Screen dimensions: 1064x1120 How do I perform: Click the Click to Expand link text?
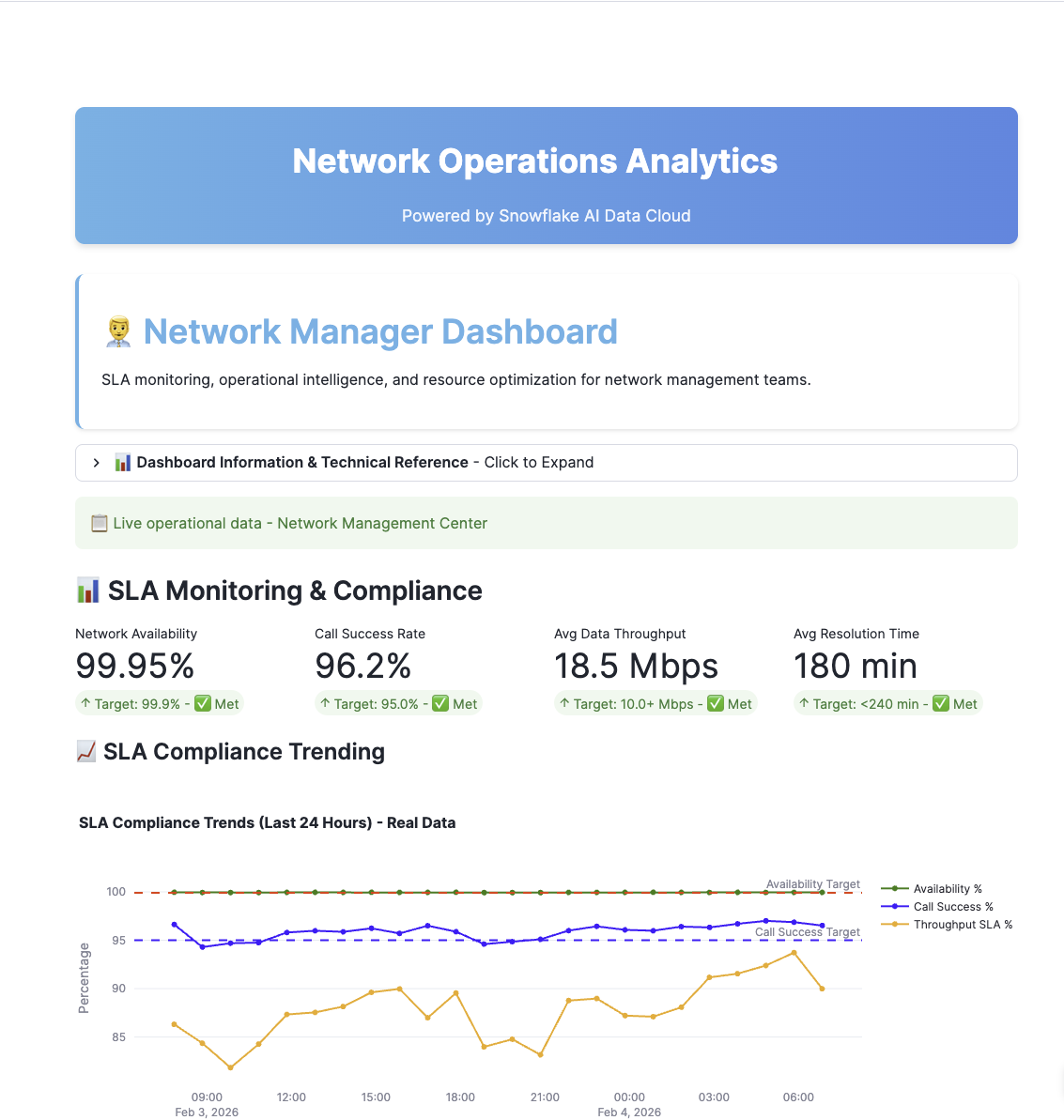[x=539, y=462]
